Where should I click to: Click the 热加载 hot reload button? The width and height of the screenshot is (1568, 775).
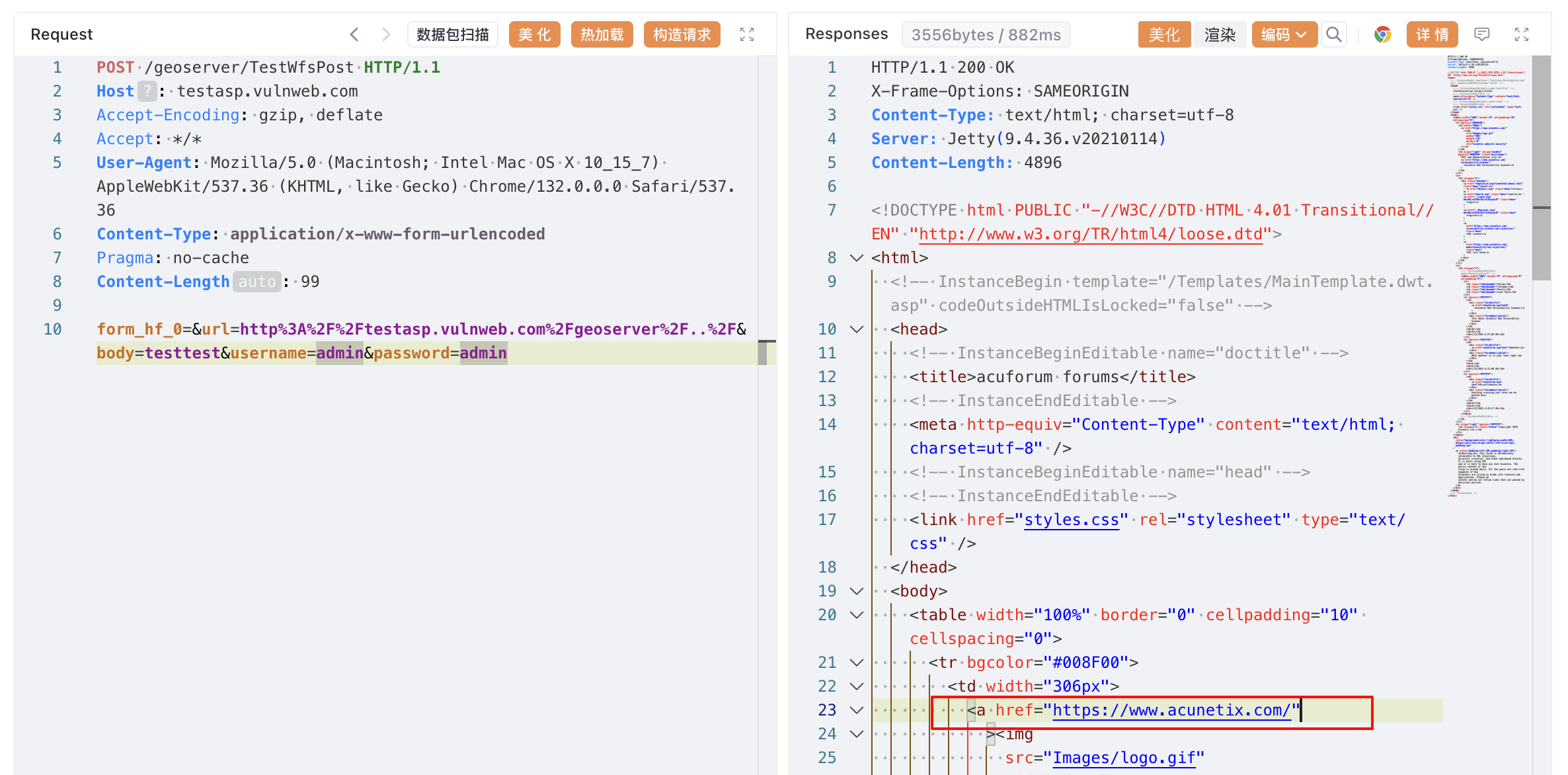click(x=602, y=34)
